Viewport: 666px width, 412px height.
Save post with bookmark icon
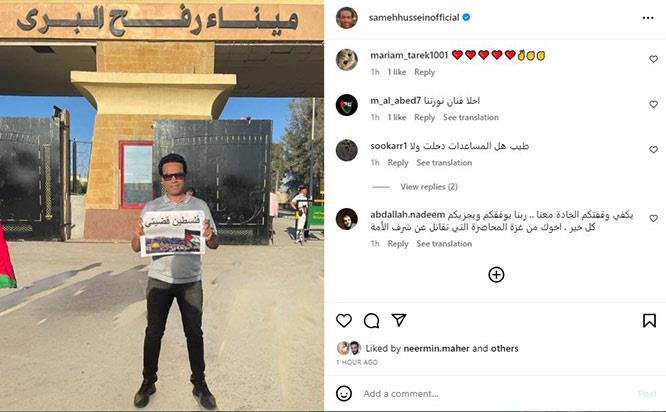click(x=649, y=321)
